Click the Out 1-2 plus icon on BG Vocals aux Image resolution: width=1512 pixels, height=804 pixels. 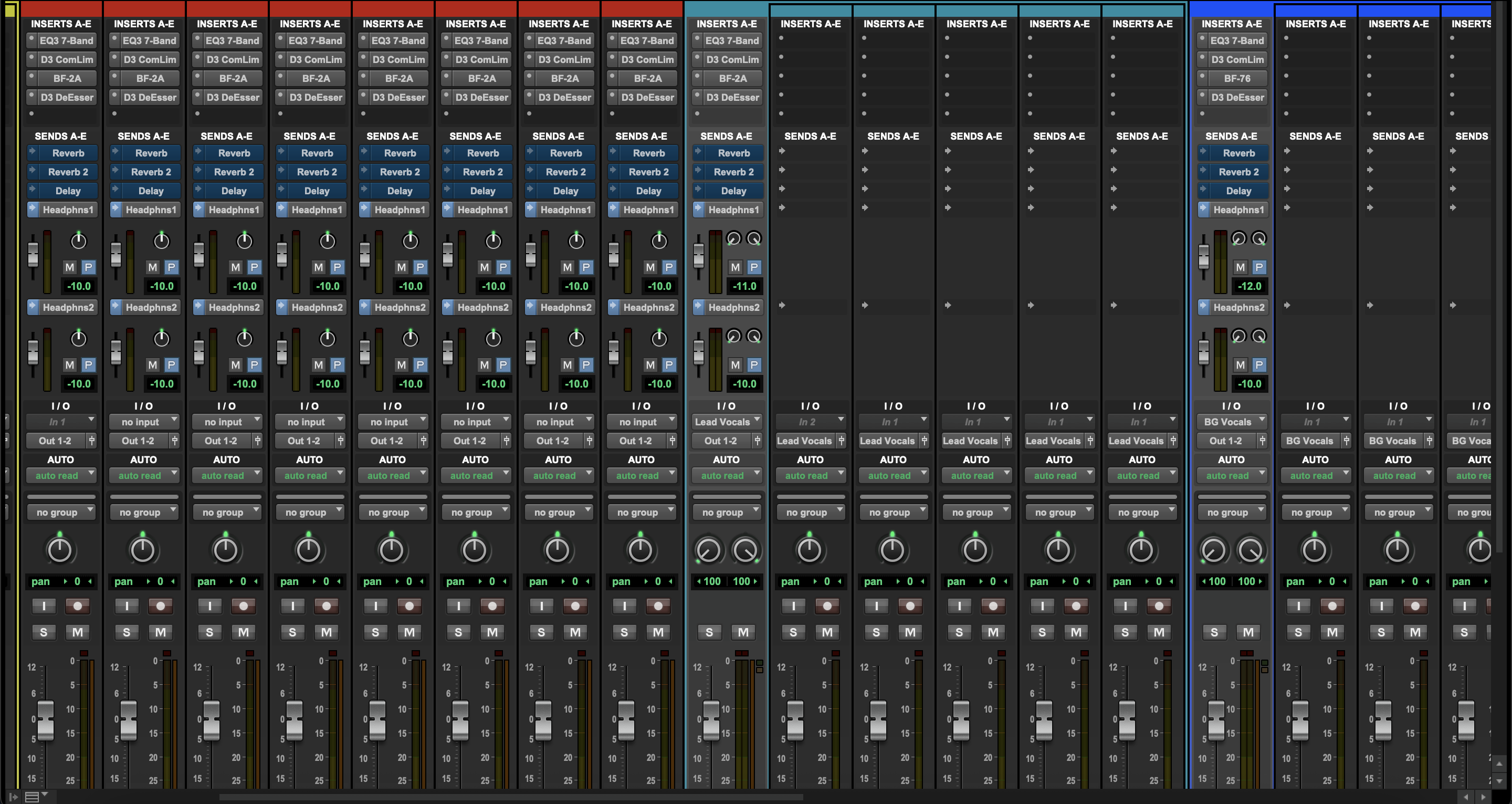coord(1262,441)
